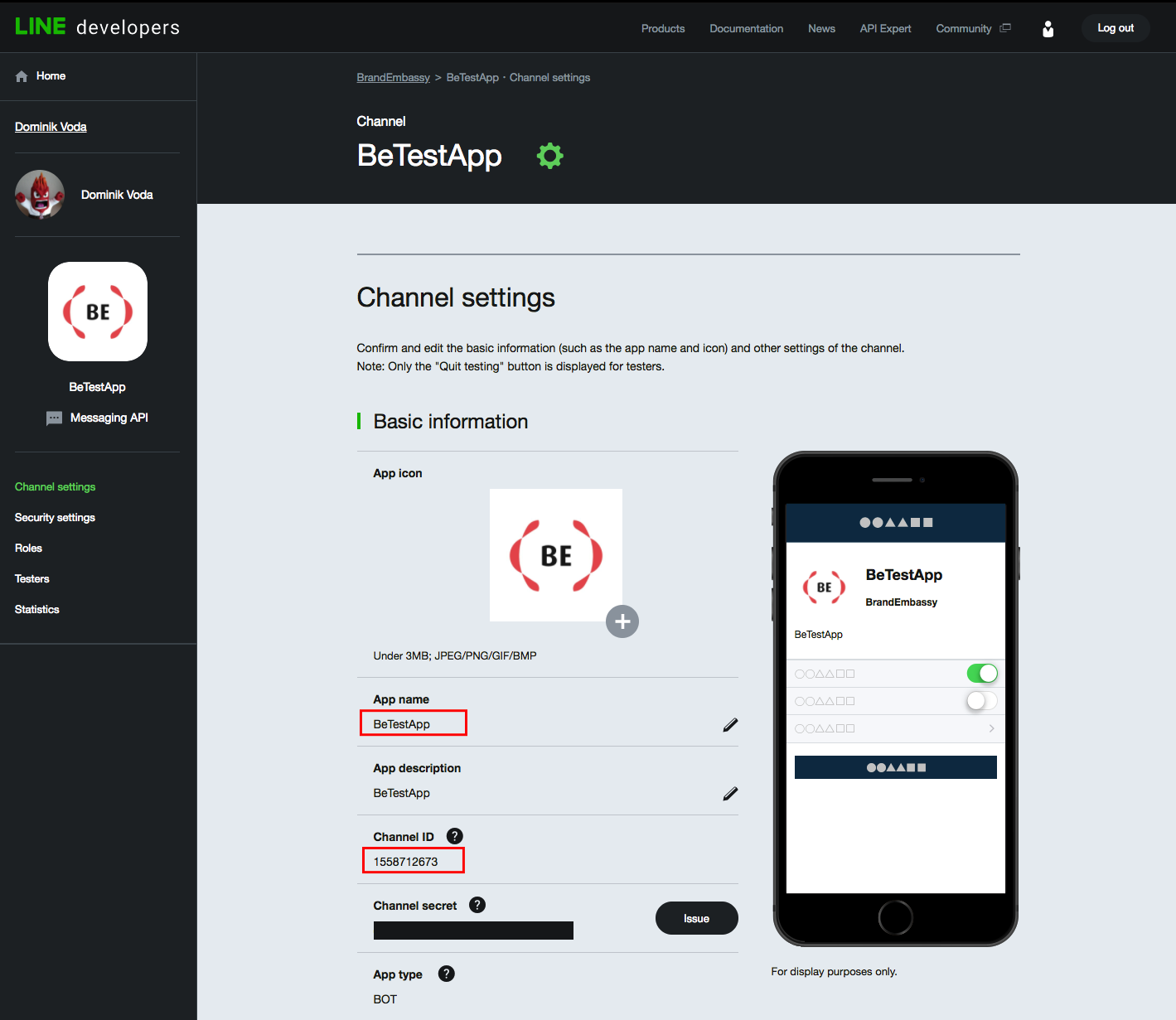This screenshot has height=1020, width=1176.
Task: Click the BeTestApp icon in the sidebar
Action: tap(98, 312)
